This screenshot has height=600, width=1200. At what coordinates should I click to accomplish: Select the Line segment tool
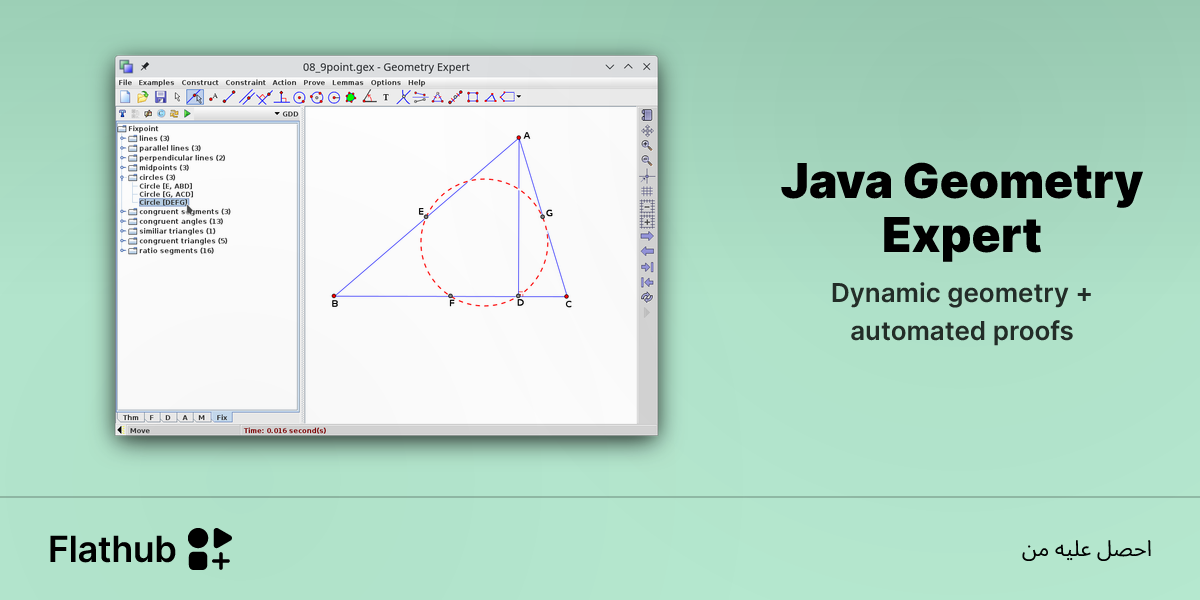coord(229,97)
